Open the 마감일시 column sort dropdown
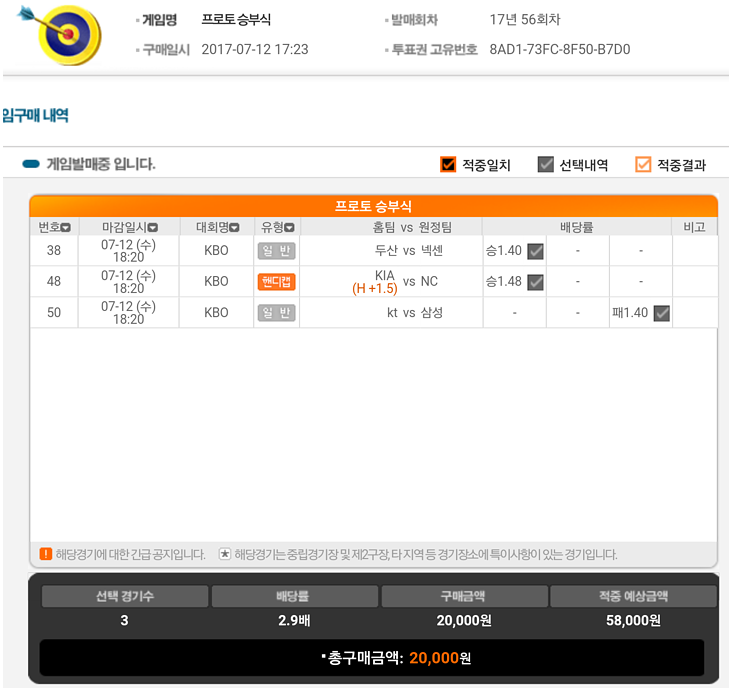Viewport: 729px width, 694px height. pyautogui.click(x=153, y=228)
